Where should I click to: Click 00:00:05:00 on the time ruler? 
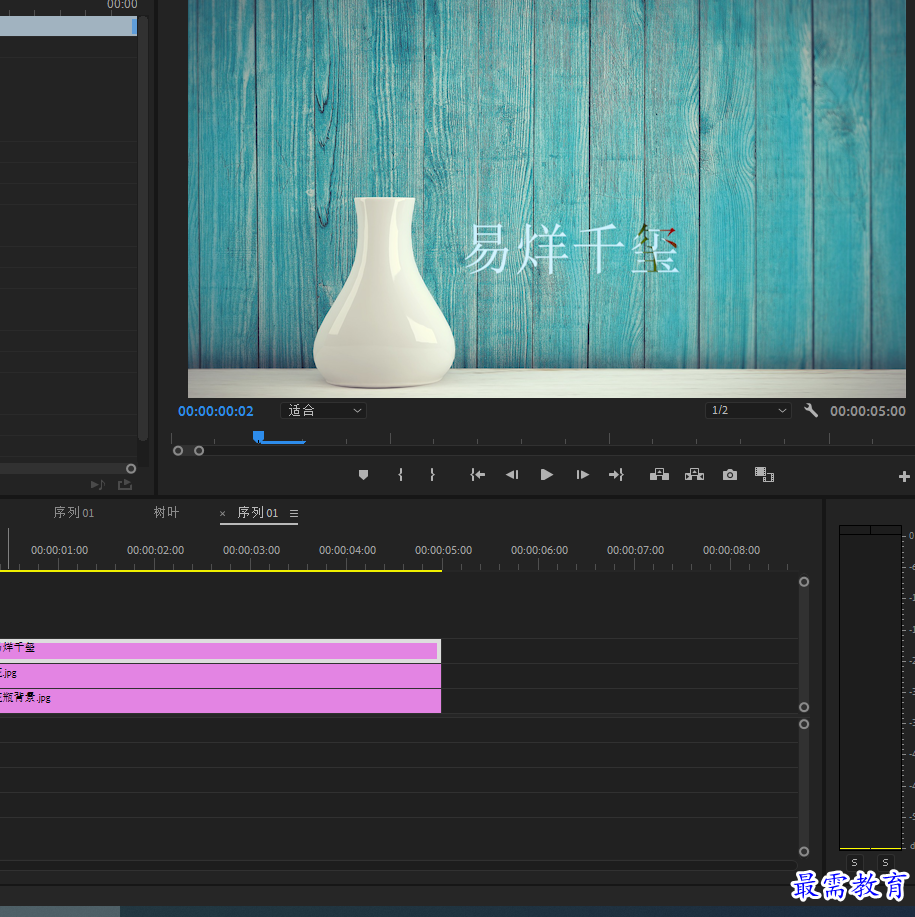click(443, 550)
